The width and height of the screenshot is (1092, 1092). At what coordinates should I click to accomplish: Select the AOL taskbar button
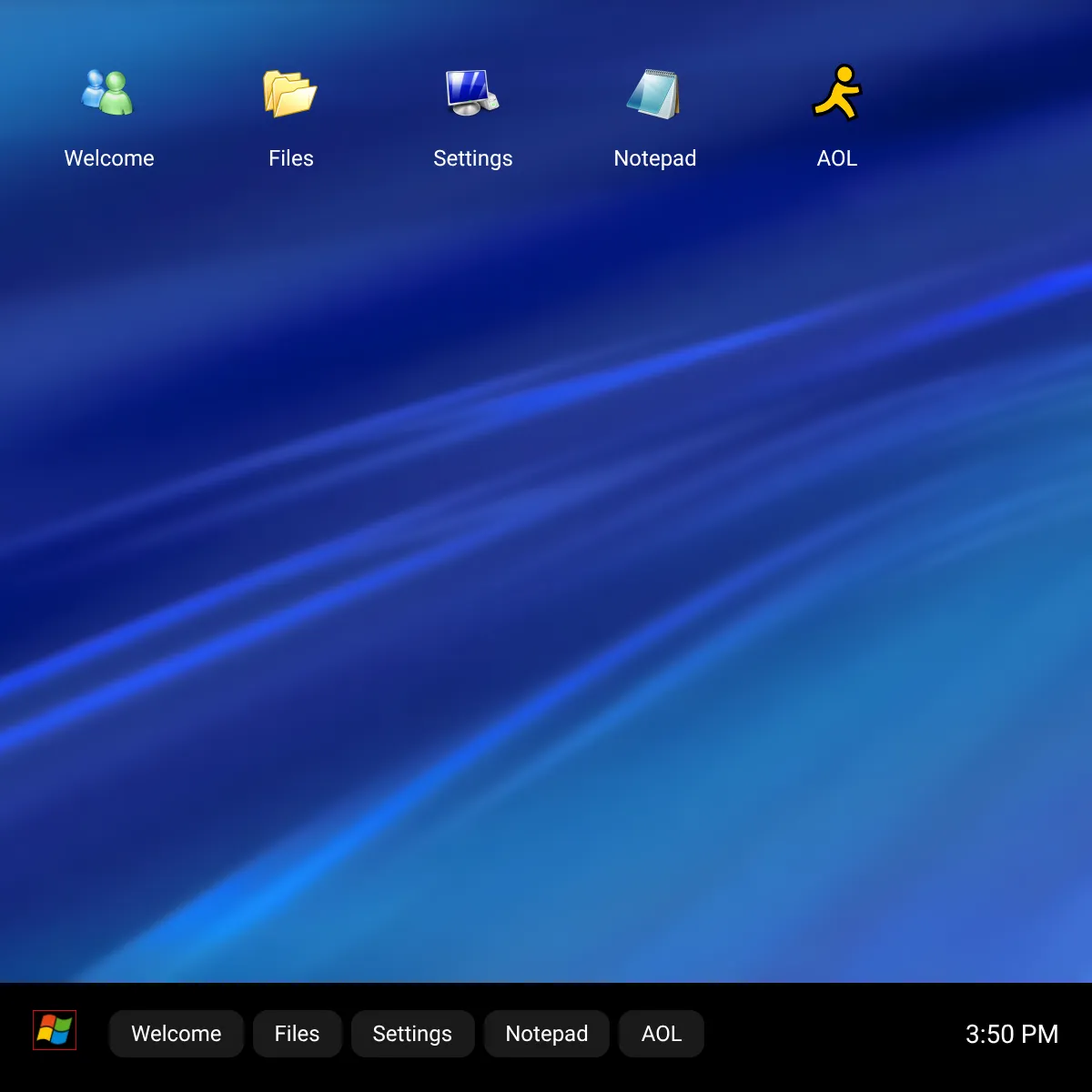point(662,1034)
